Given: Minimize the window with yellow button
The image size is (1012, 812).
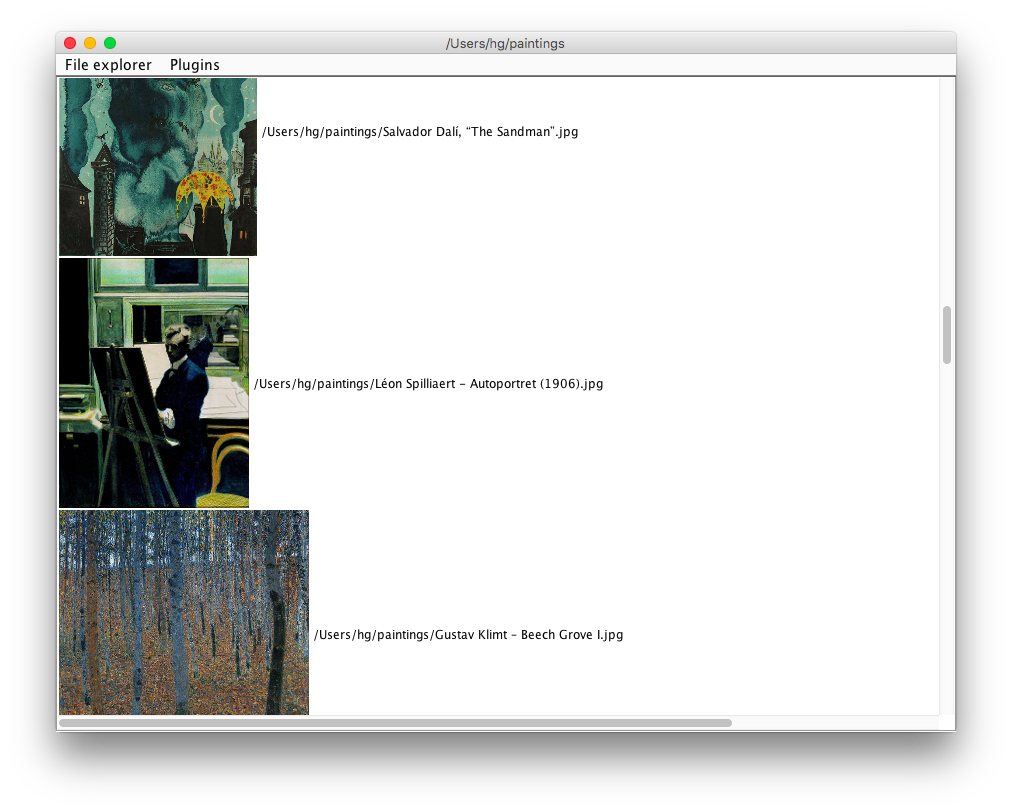Looking at the screenshot, I should [x=90, y=43].
